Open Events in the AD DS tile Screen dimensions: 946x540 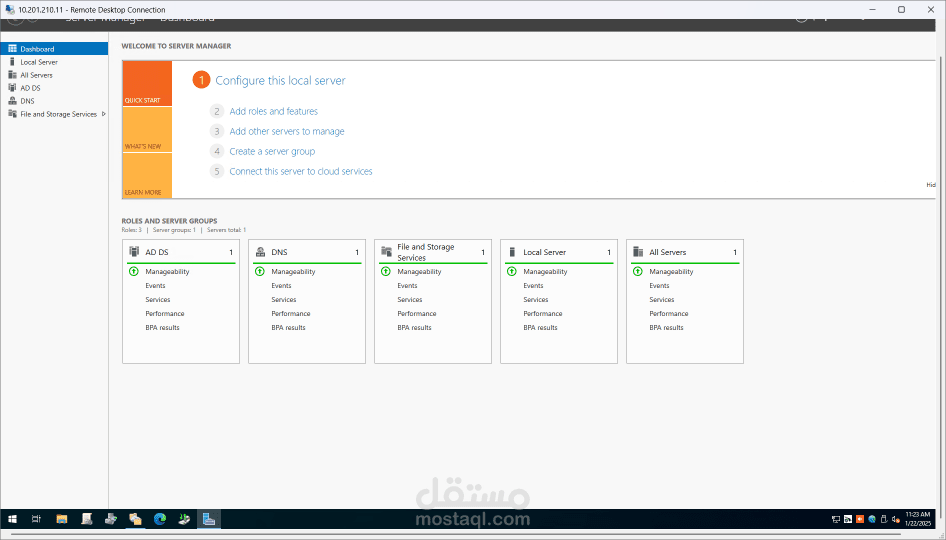[x=155, y=286]
